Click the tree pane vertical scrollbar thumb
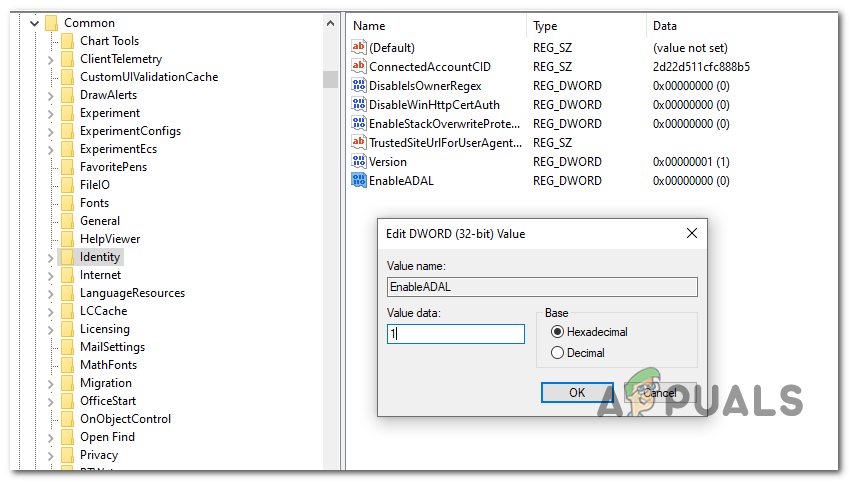 click(330, 79)
